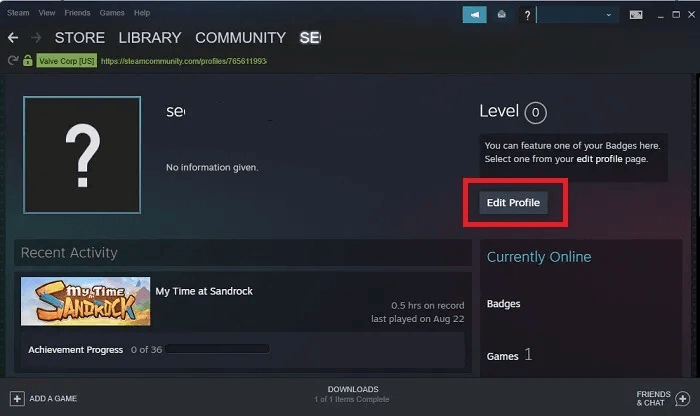Open the My Time at Sandrock title link
This screenshot has width=700, height=416.
pyautogui.click(x=204, y=291)
